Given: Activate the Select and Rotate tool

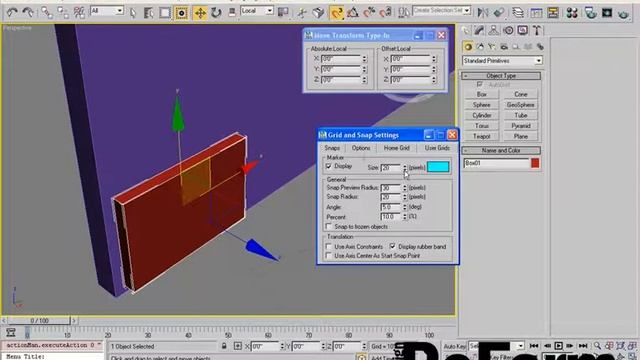Looking at the screenshot, I should pyautogui.click(x=216, y=13).
